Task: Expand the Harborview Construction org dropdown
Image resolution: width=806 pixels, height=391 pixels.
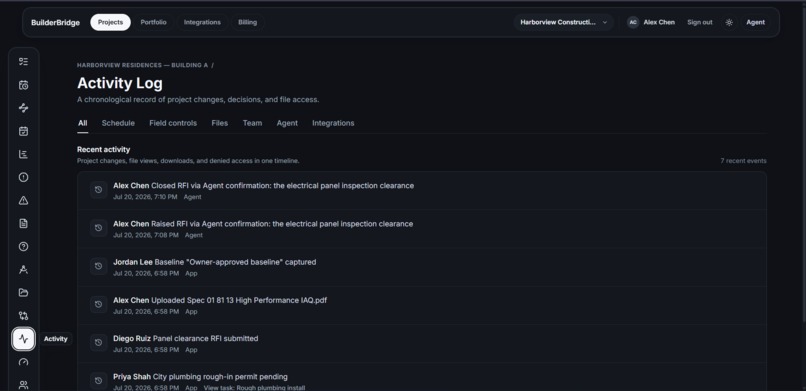Action: (563, 22)
